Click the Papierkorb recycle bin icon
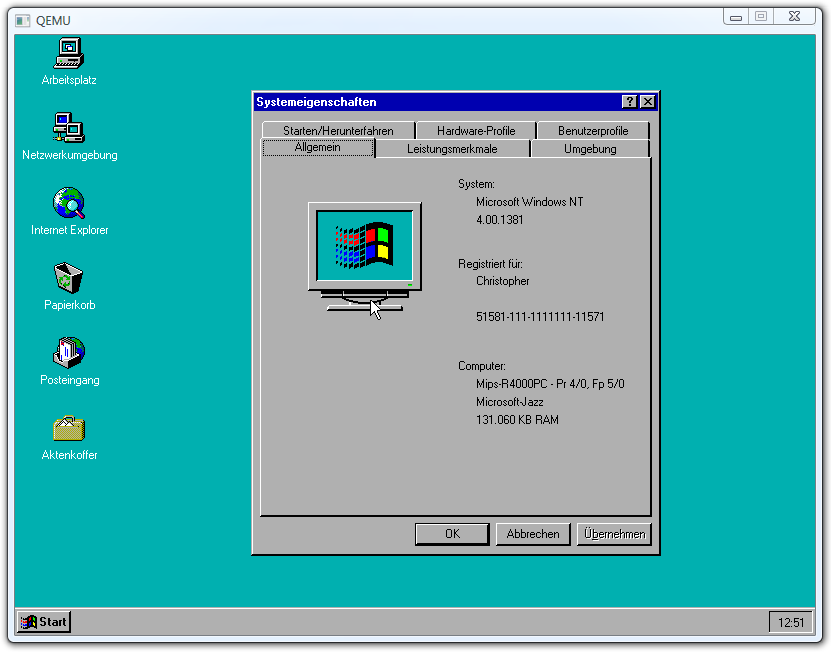The image size is (831, 652). click(x=69, y=278)
